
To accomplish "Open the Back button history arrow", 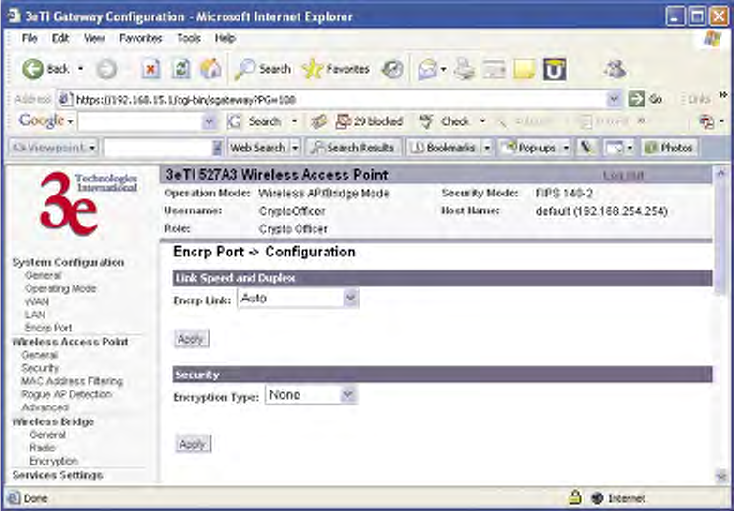I will pyautogui.click(x=81, y=69).
